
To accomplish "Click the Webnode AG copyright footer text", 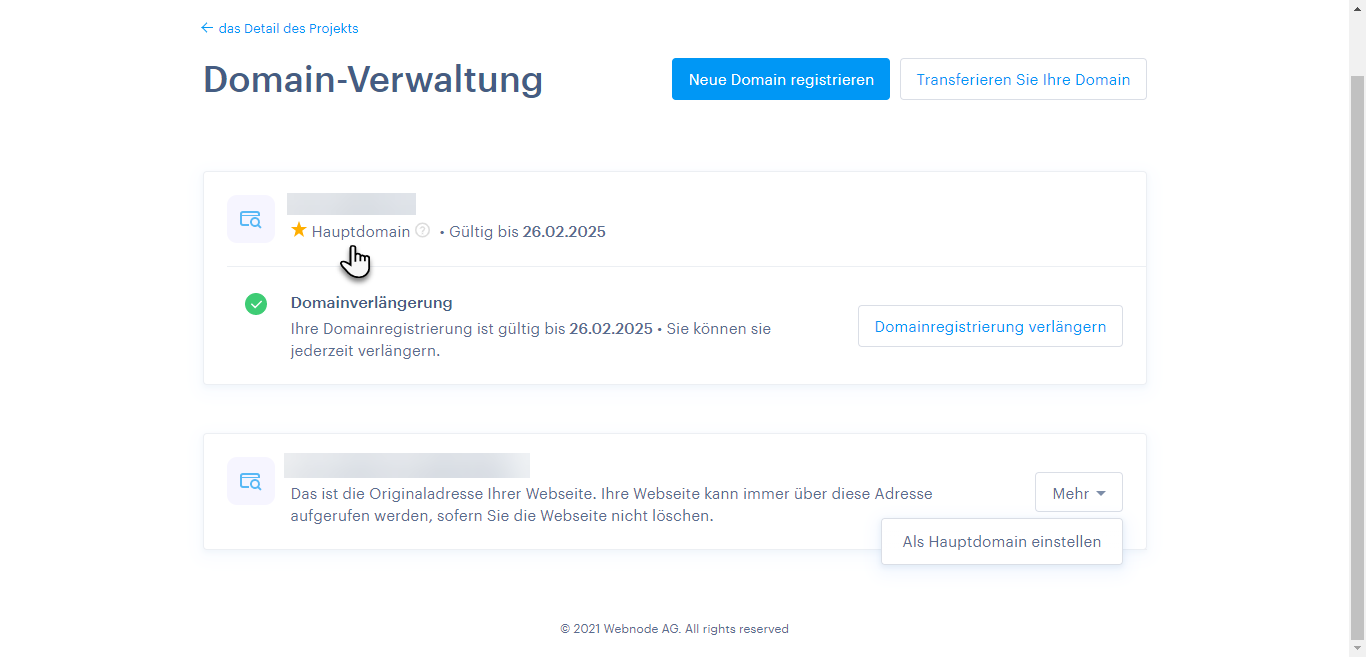I will coord(674,629).
